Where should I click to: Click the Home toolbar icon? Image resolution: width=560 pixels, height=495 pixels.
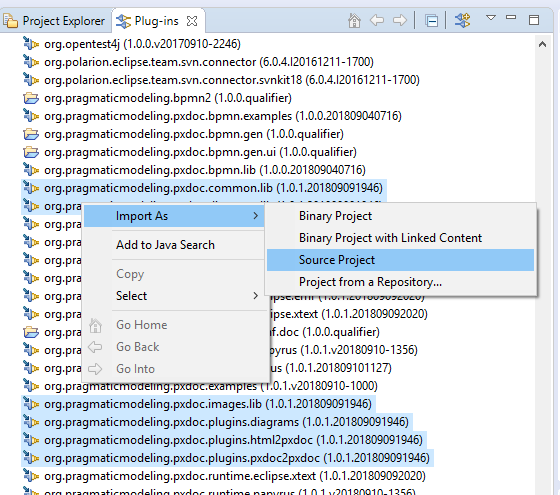[x=354, y=20]
